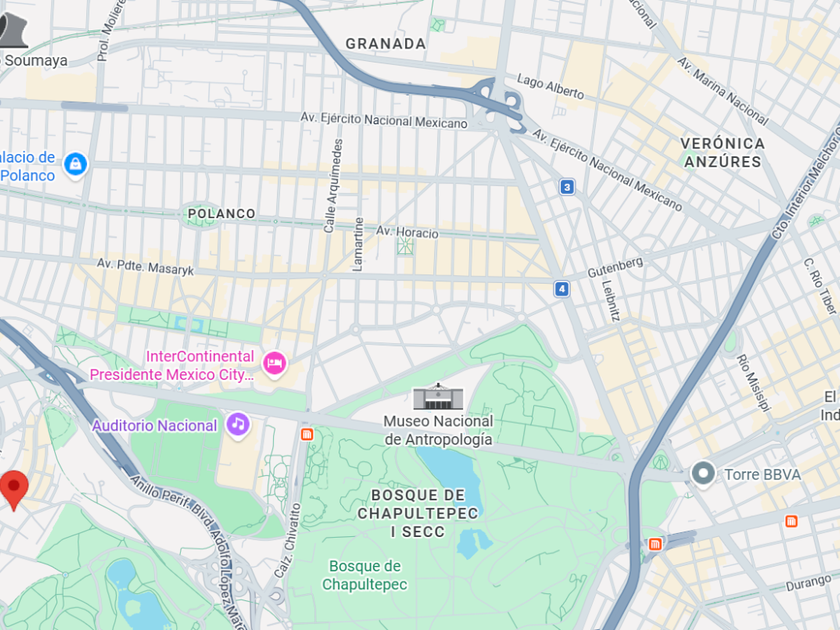Select the metro icon on Circuito Interior

pyautogui.click(x=655, y=544)
